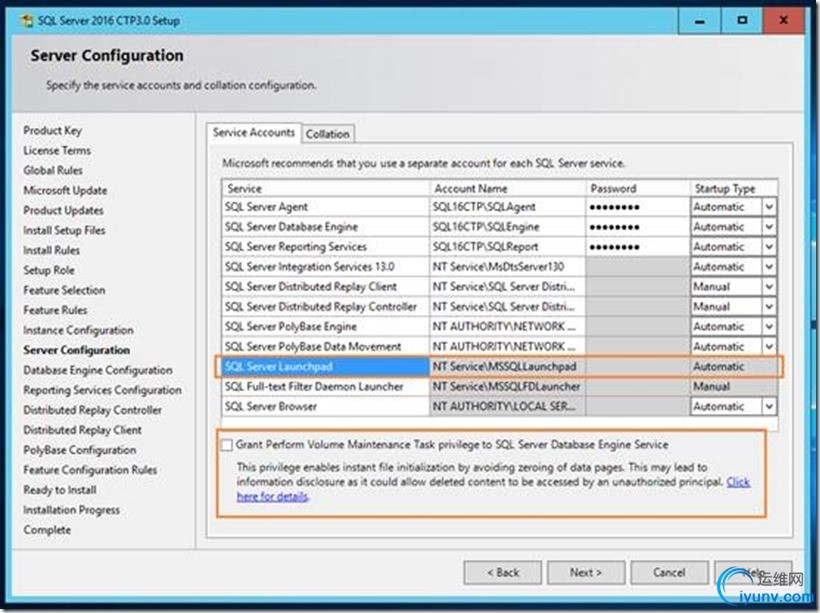Click PolyBase Configuration step in sidebar
This screenshot has width=820, height=613.
(x=79, y=450)
